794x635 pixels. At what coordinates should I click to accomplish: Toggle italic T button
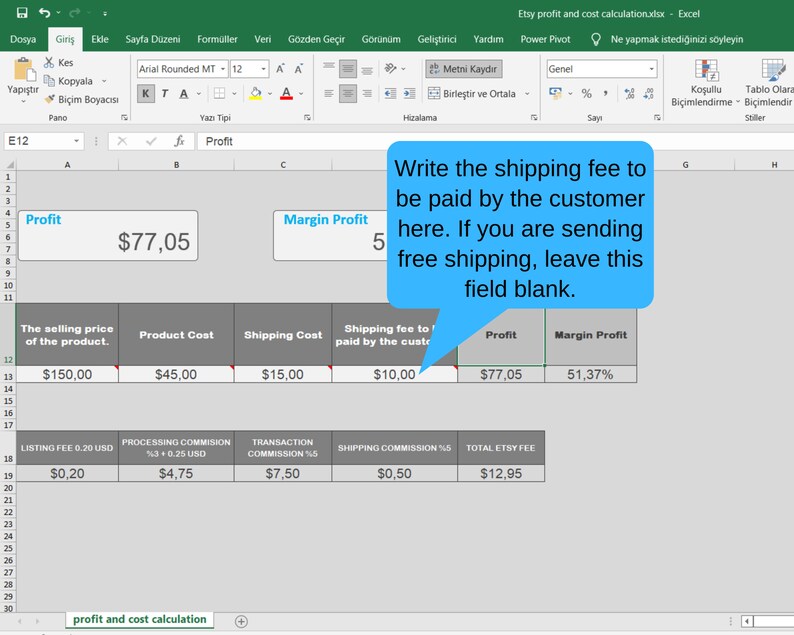(x=165, y=93)
